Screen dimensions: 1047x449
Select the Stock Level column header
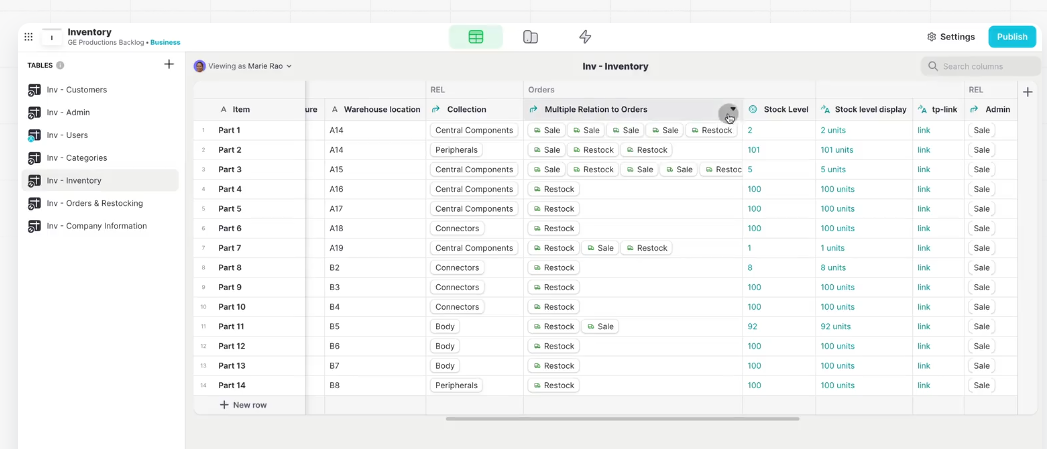pyautogui.click(x=779, y=110)
